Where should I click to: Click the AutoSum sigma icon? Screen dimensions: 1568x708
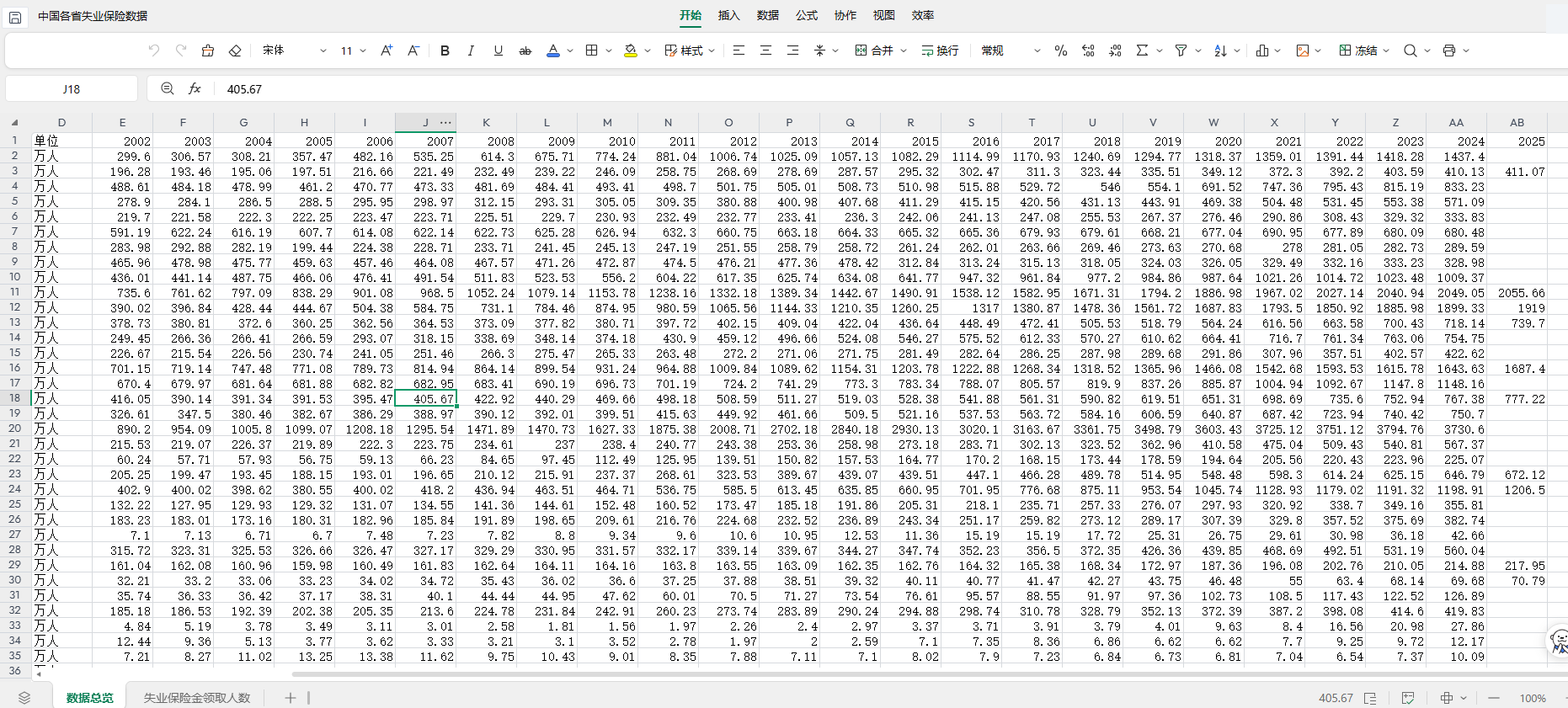(x=1142, y=51)
